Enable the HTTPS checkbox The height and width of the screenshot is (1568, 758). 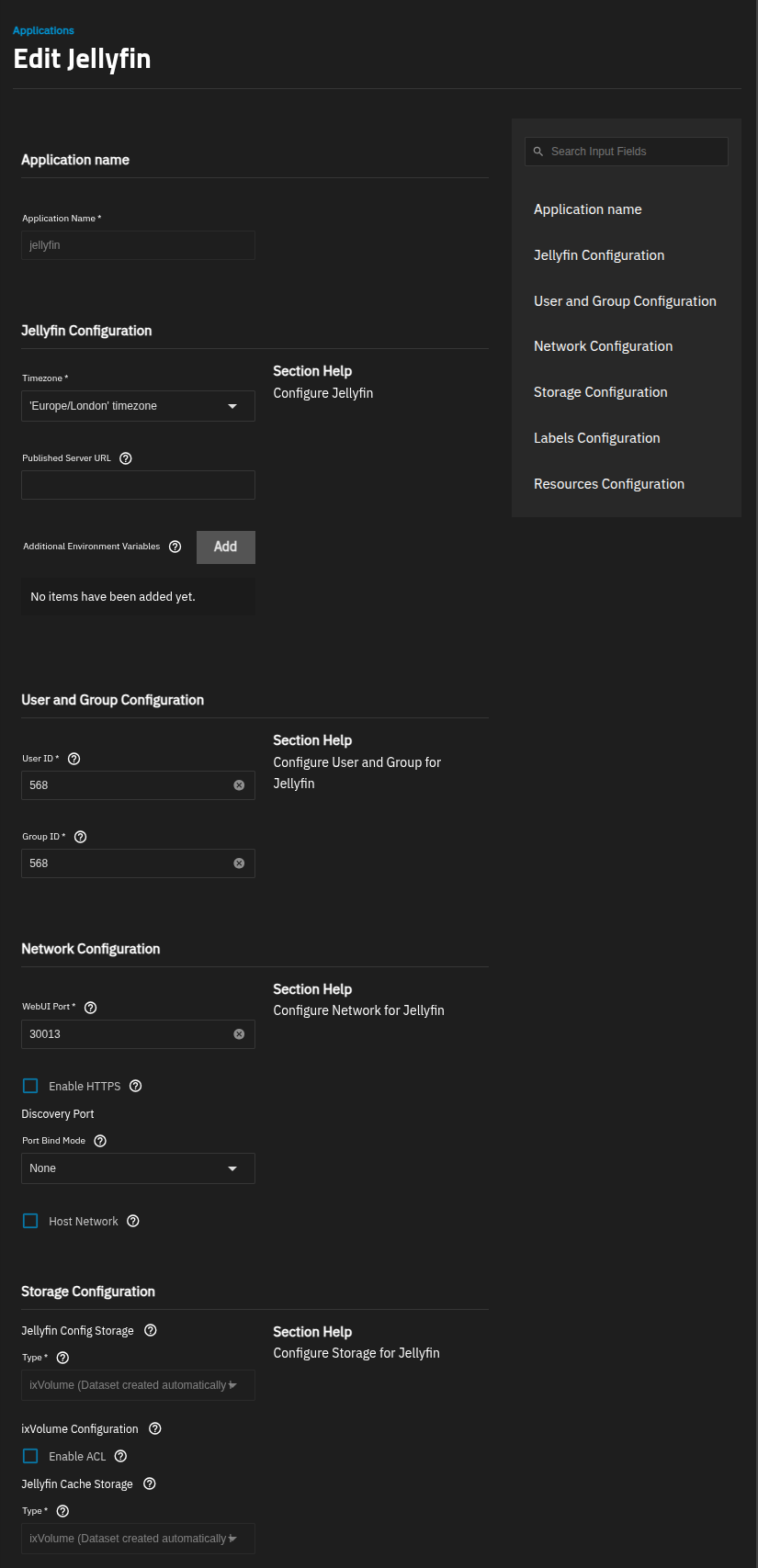click(x=30, y=1086)
